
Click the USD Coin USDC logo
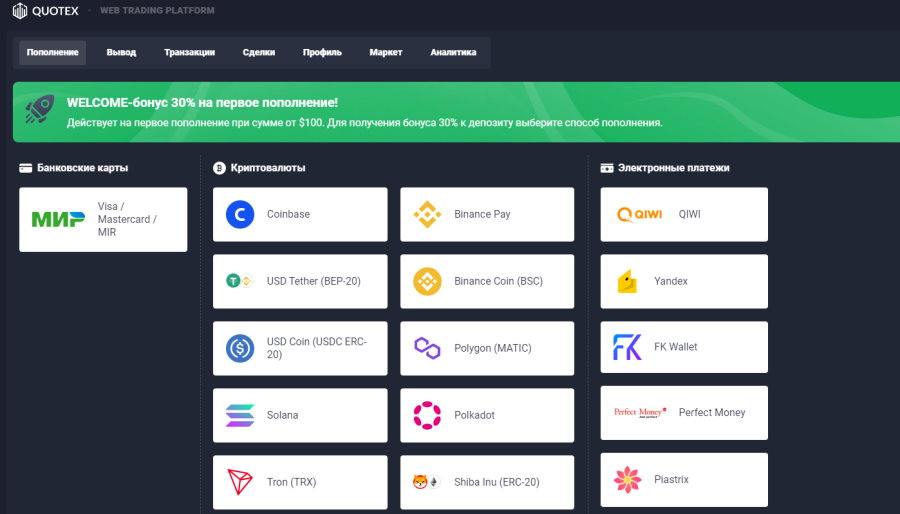pyautogui.click(x=240, y=348)
